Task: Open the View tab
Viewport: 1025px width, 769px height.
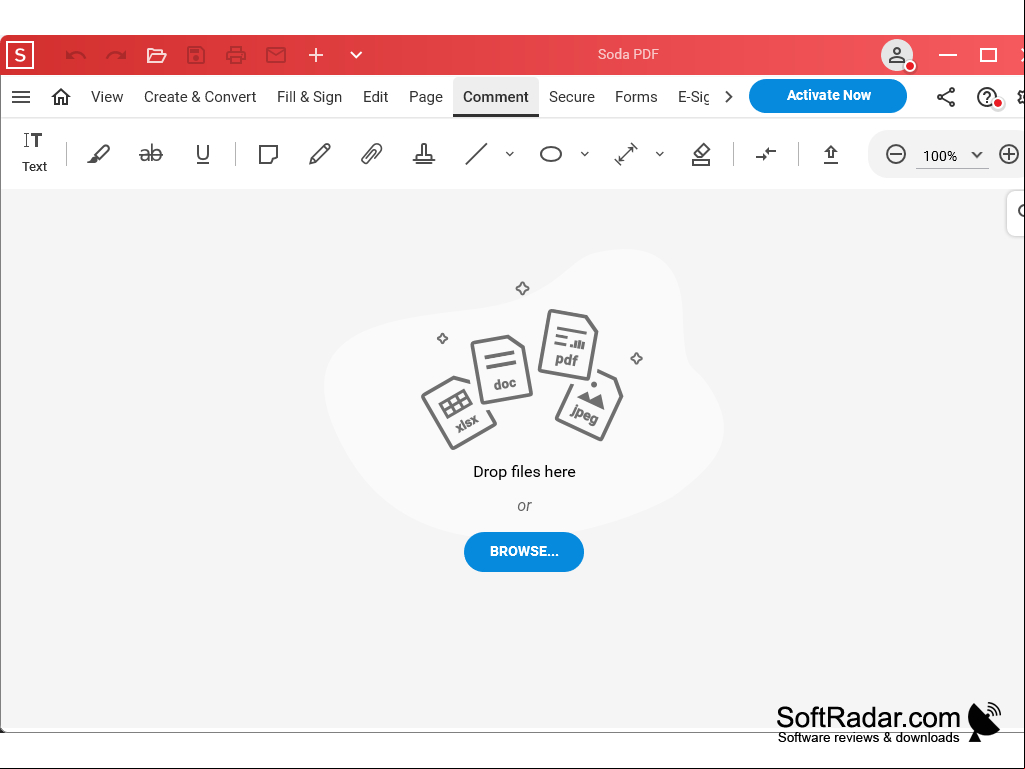Action: (x=107, y=97)
